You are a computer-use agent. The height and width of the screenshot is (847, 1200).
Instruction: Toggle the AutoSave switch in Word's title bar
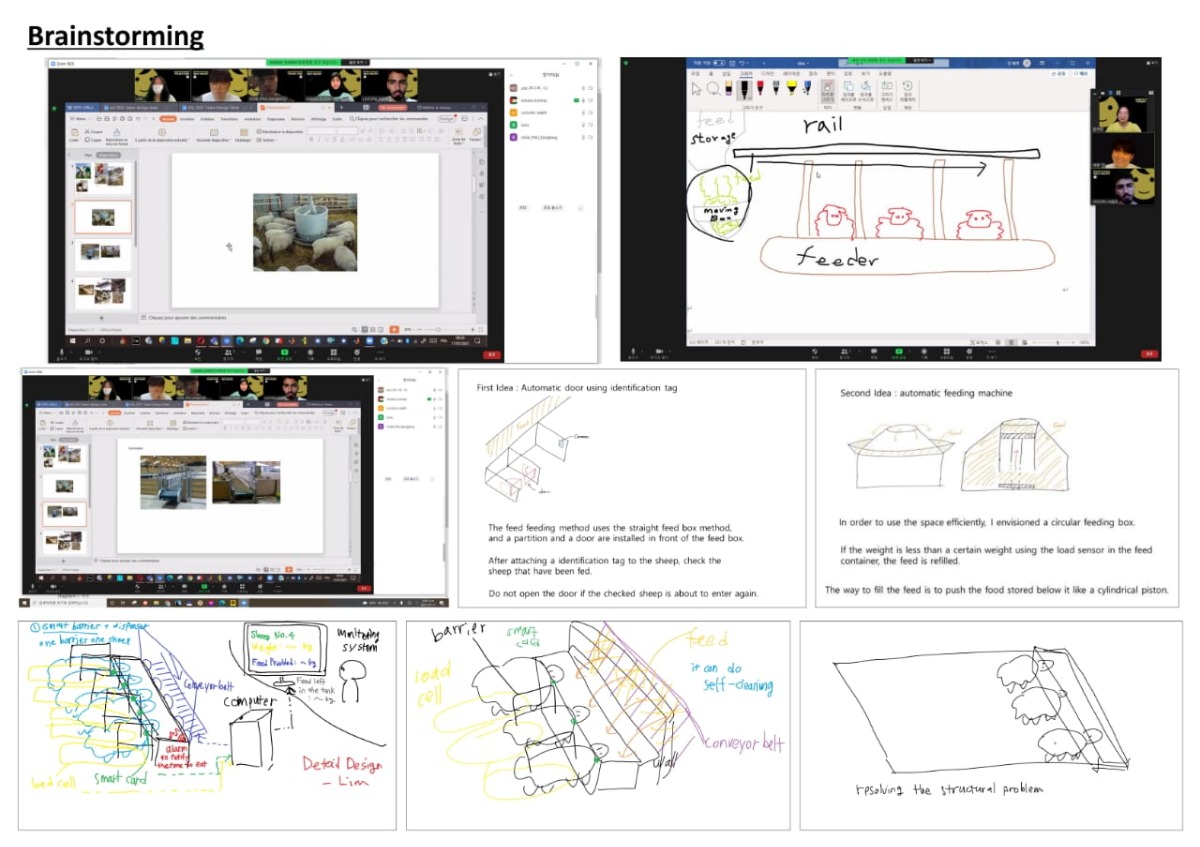pos(720,62)
